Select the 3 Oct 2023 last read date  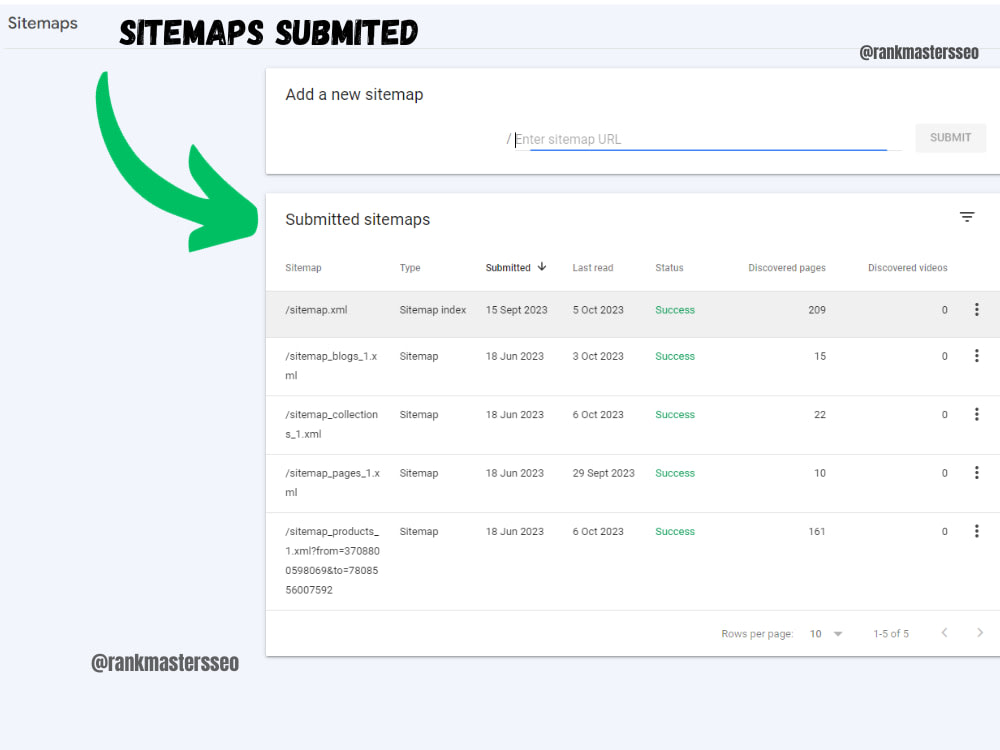(598, 356)
